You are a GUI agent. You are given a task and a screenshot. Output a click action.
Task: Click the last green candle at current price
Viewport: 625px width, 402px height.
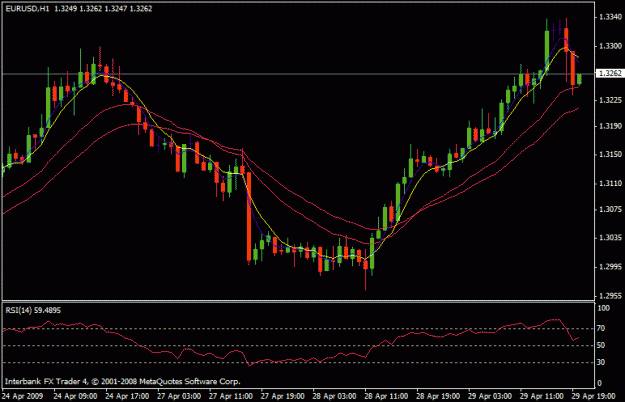point(579,78)
